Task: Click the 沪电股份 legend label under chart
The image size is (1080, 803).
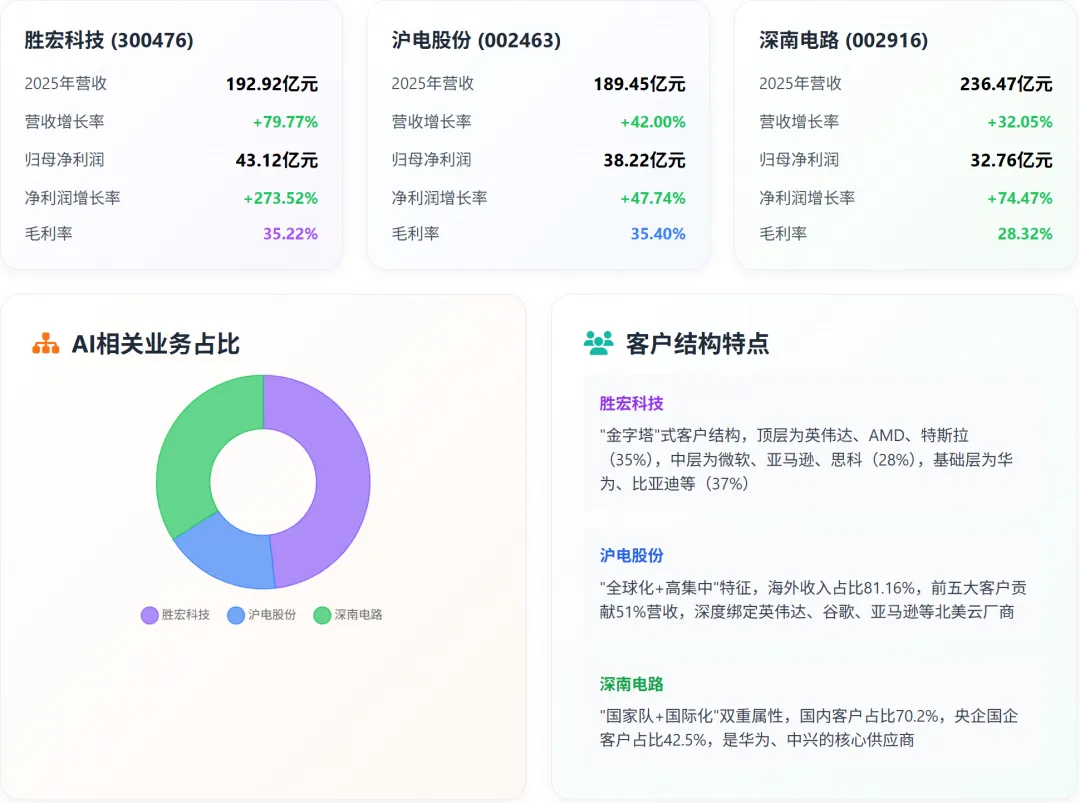Action: [272, 615]
